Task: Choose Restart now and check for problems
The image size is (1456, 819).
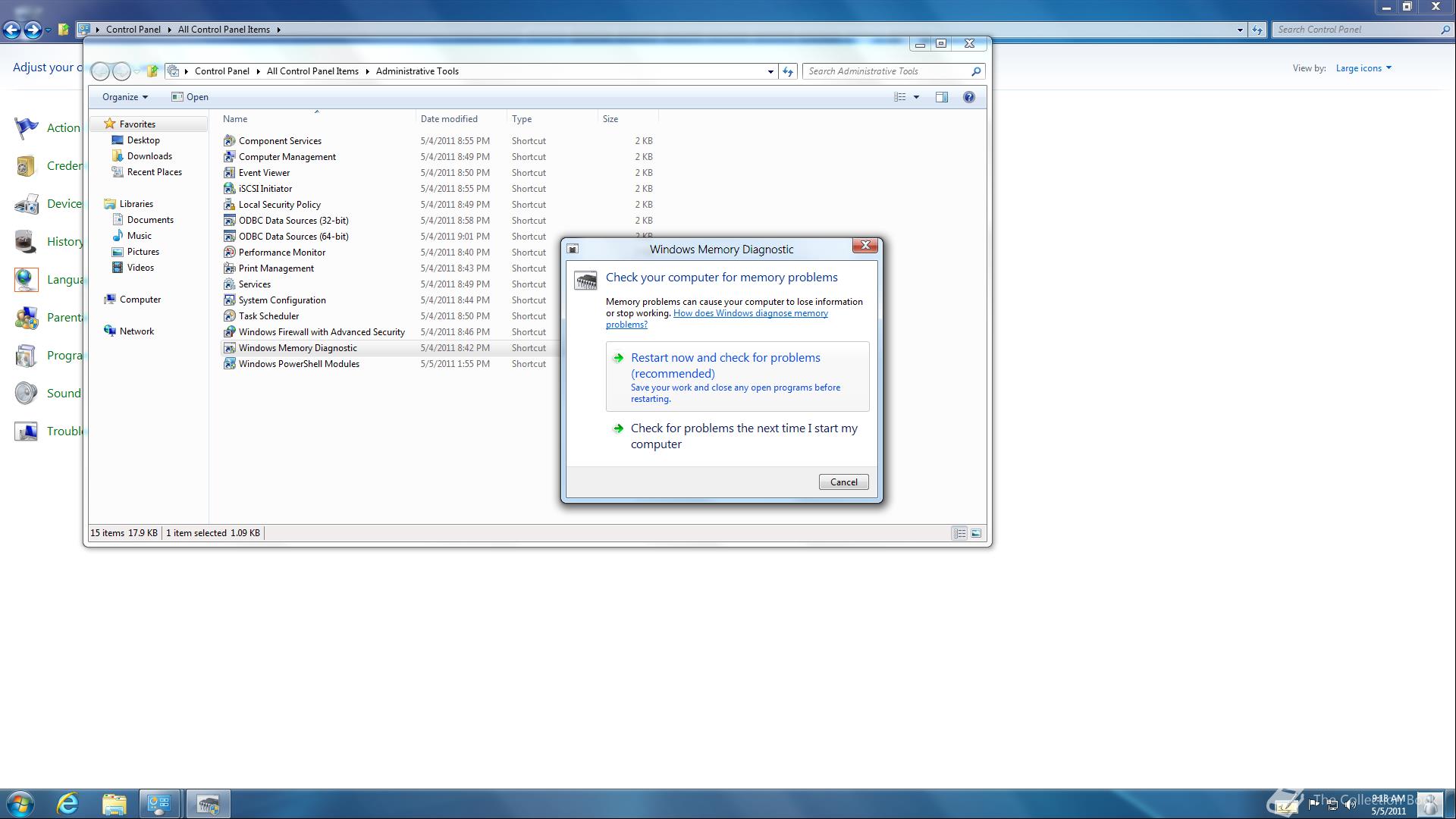Action: (x=737, y=377)
